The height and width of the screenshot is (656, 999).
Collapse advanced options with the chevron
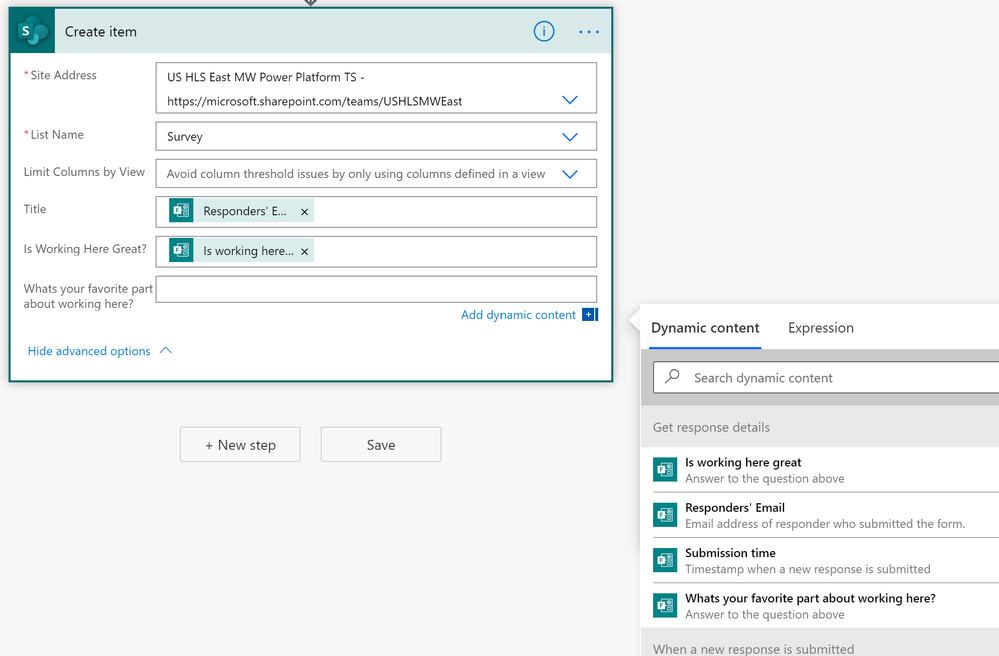(x=166, y=350)
